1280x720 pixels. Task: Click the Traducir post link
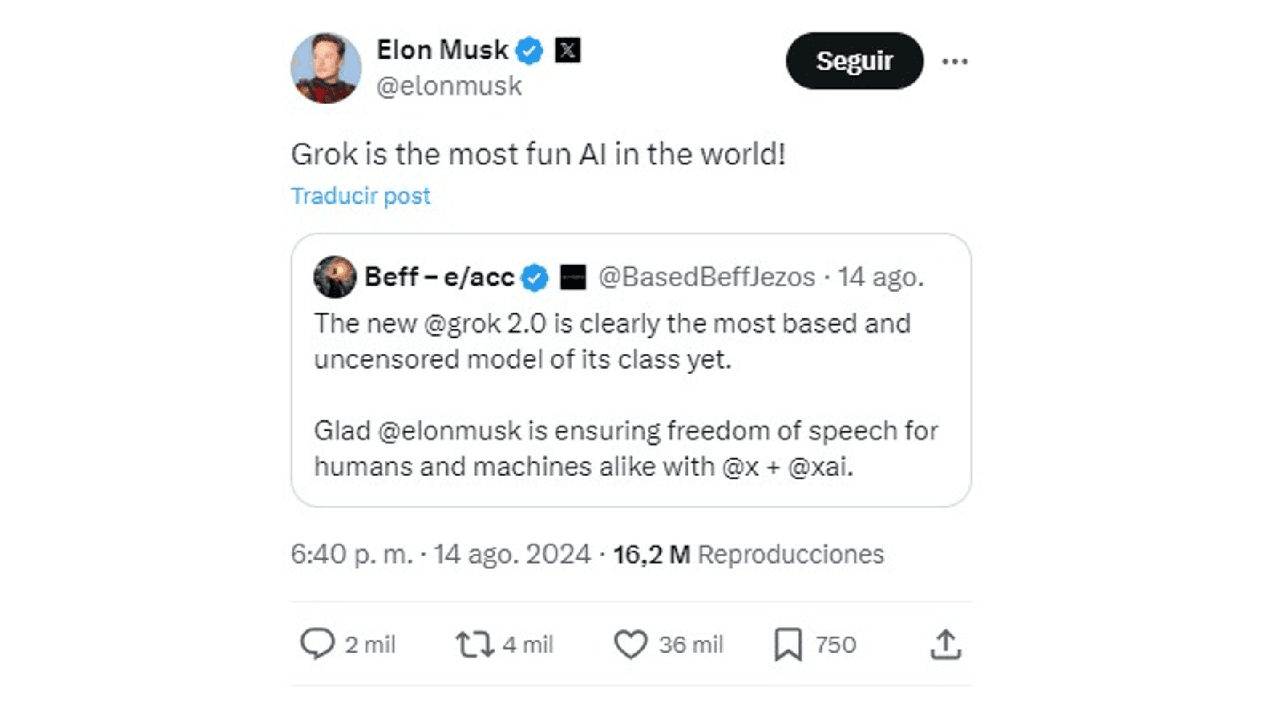click(360, 196)
